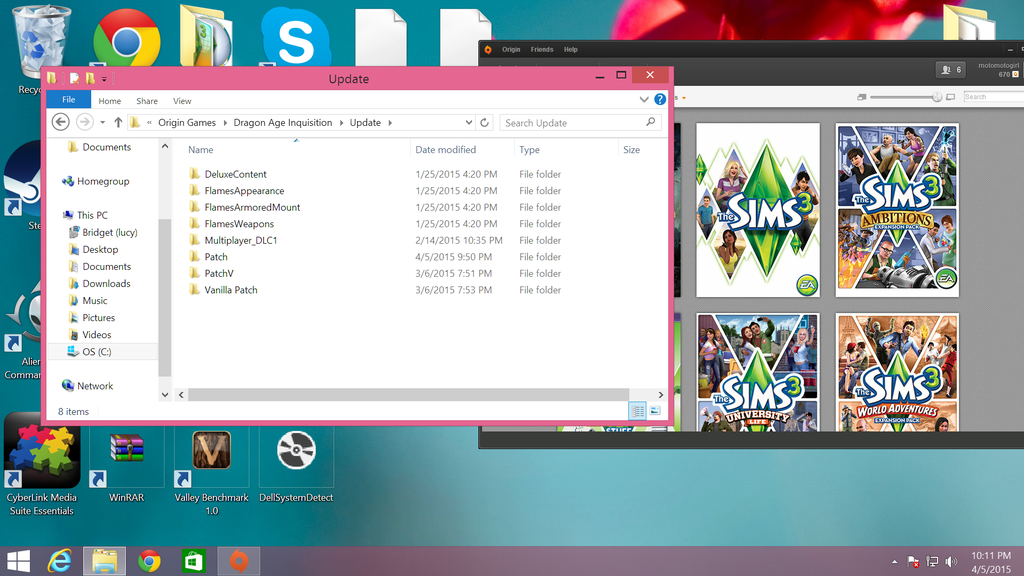
Task: Open Origin from the taskbar
Action: (x=237, y=560)
